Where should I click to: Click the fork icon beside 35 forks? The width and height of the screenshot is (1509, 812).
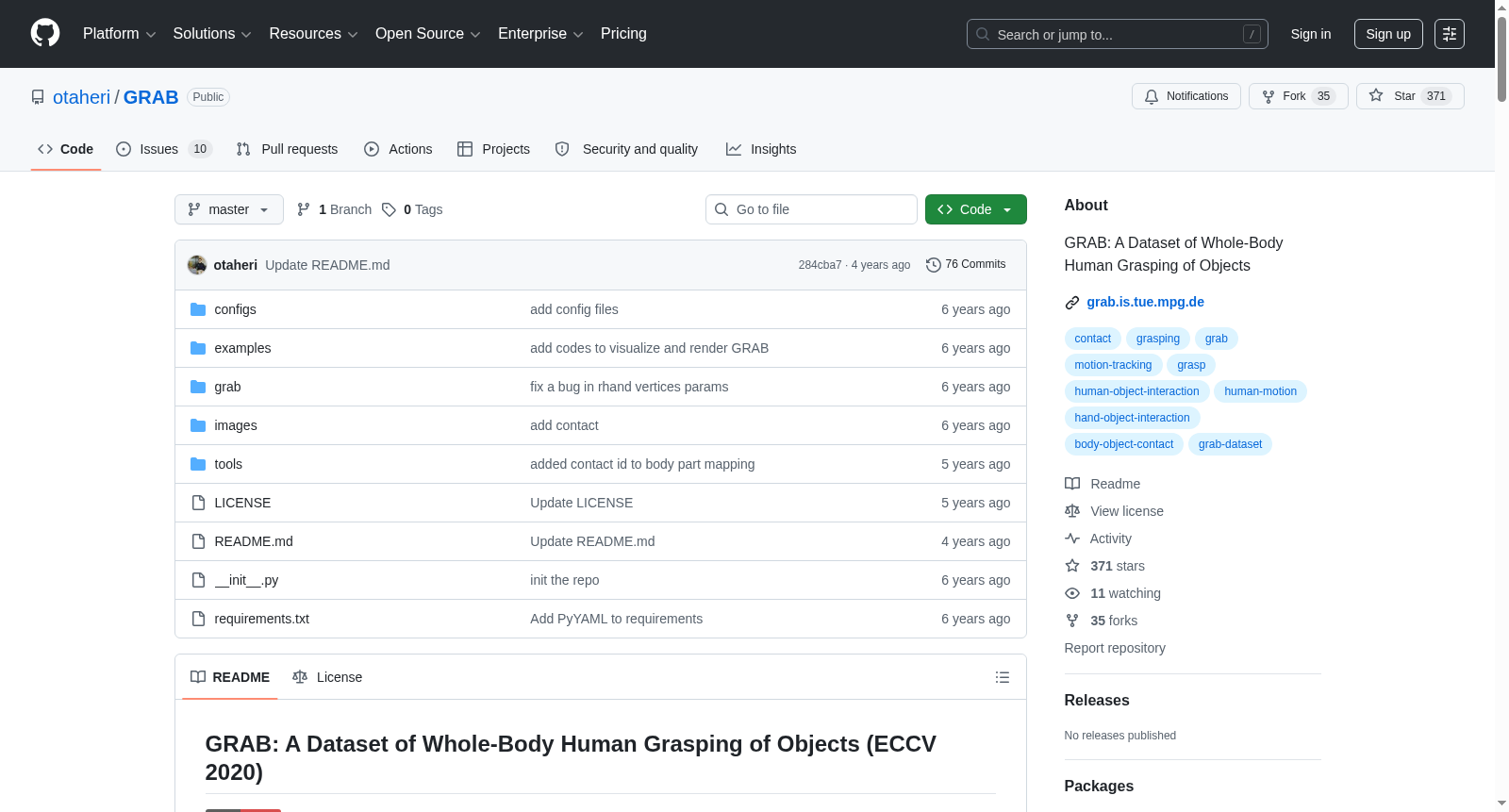(1072, 621)
